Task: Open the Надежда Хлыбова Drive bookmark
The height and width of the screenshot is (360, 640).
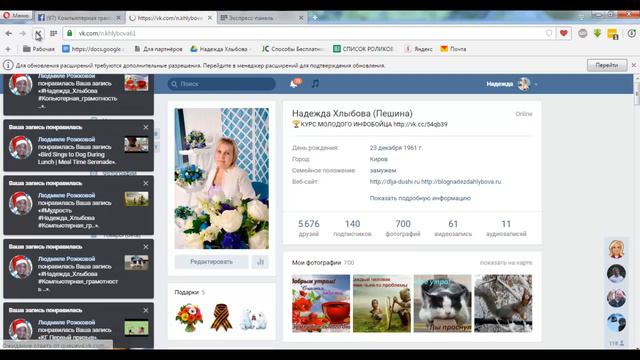Action: (x=219, y=49)
